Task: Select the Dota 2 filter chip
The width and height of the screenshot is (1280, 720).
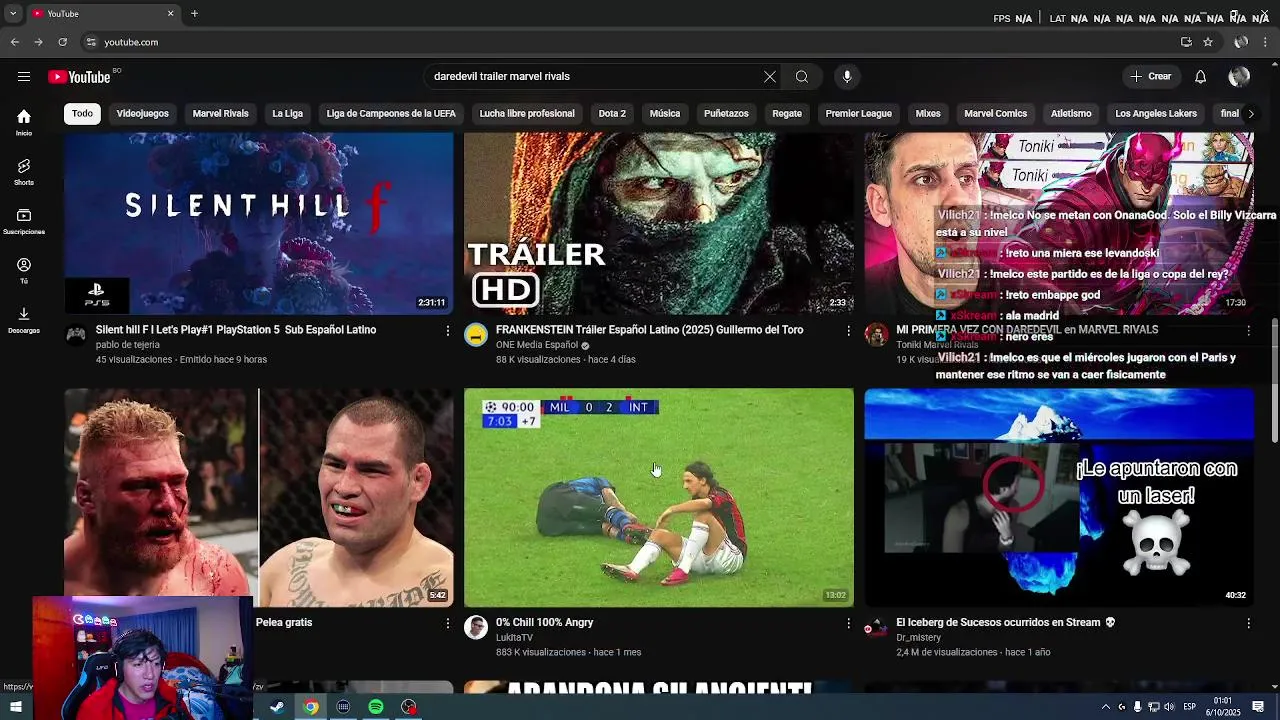Action: [612, 114]
